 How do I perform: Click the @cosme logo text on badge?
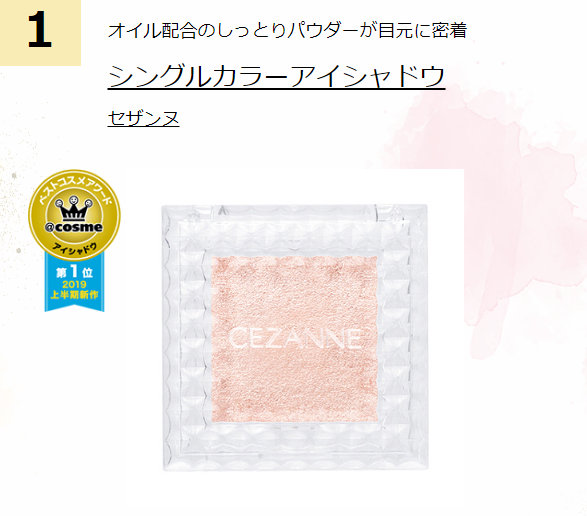(74, 227)
